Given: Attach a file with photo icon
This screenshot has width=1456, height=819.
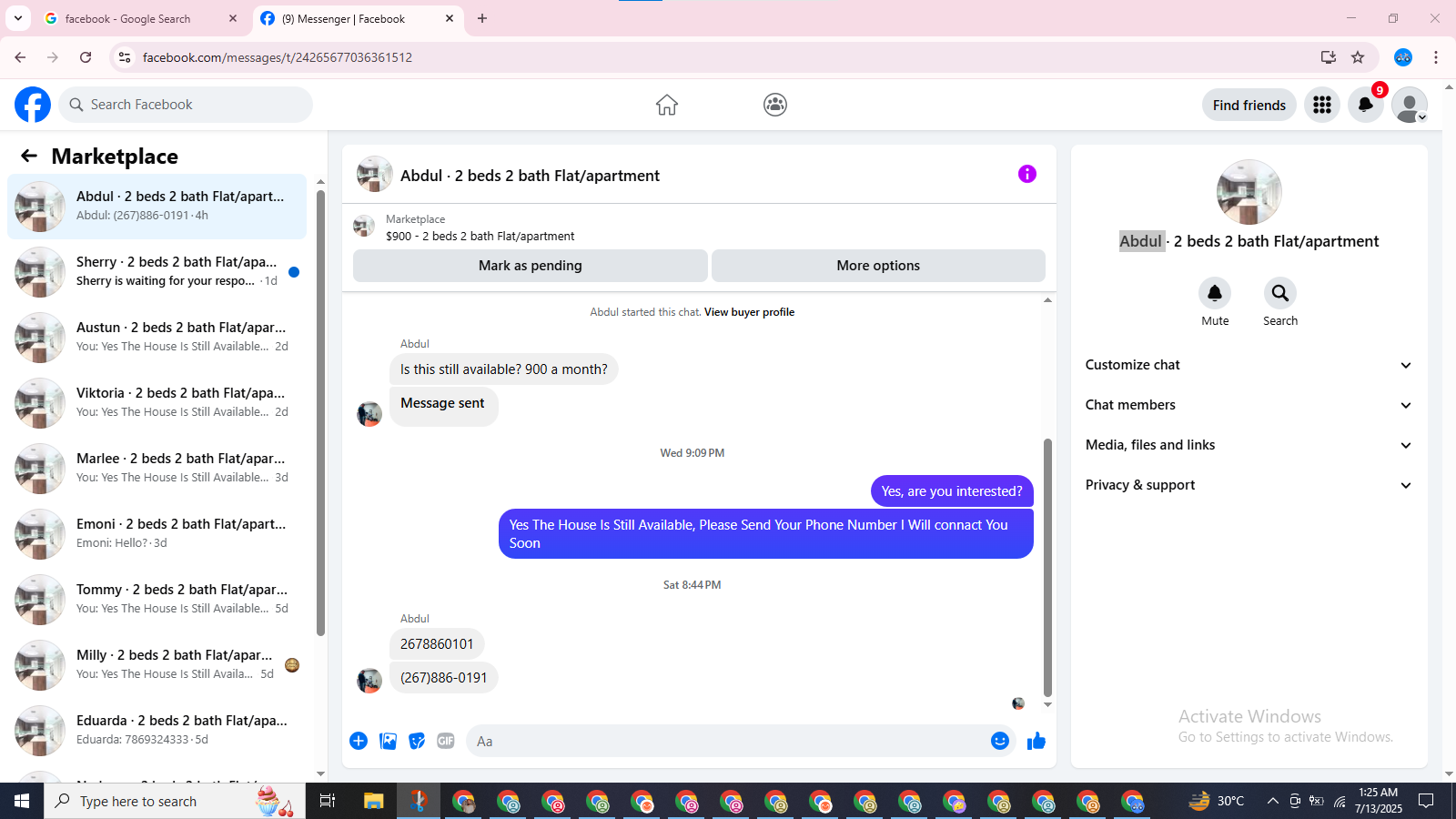Looking at the screenshot, I should coord(389,741).
